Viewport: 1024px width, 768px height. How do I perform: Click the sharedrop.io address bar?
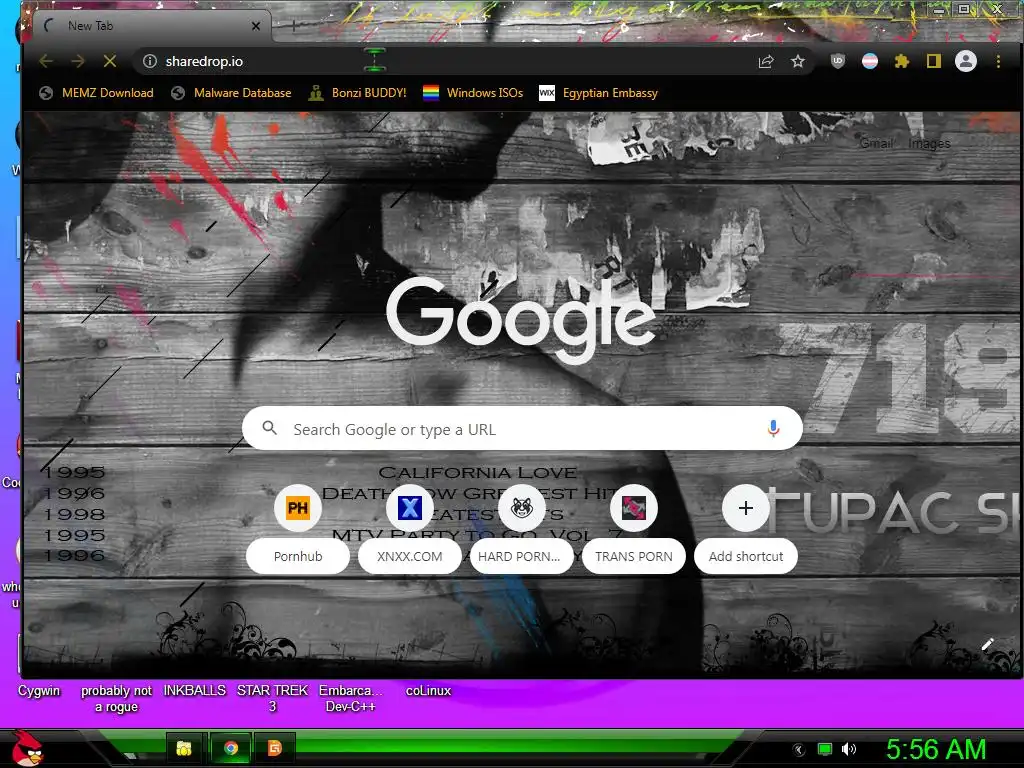click(451, 61)
